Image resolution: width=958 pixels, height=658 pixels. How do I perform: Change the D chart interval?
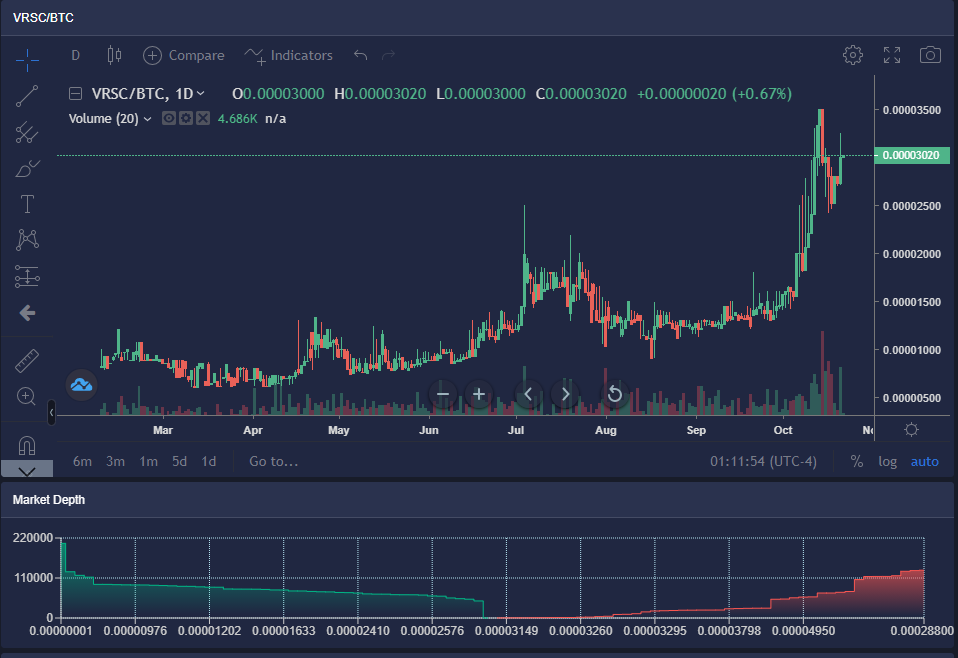pyautogui.click(x=76, y=56)
